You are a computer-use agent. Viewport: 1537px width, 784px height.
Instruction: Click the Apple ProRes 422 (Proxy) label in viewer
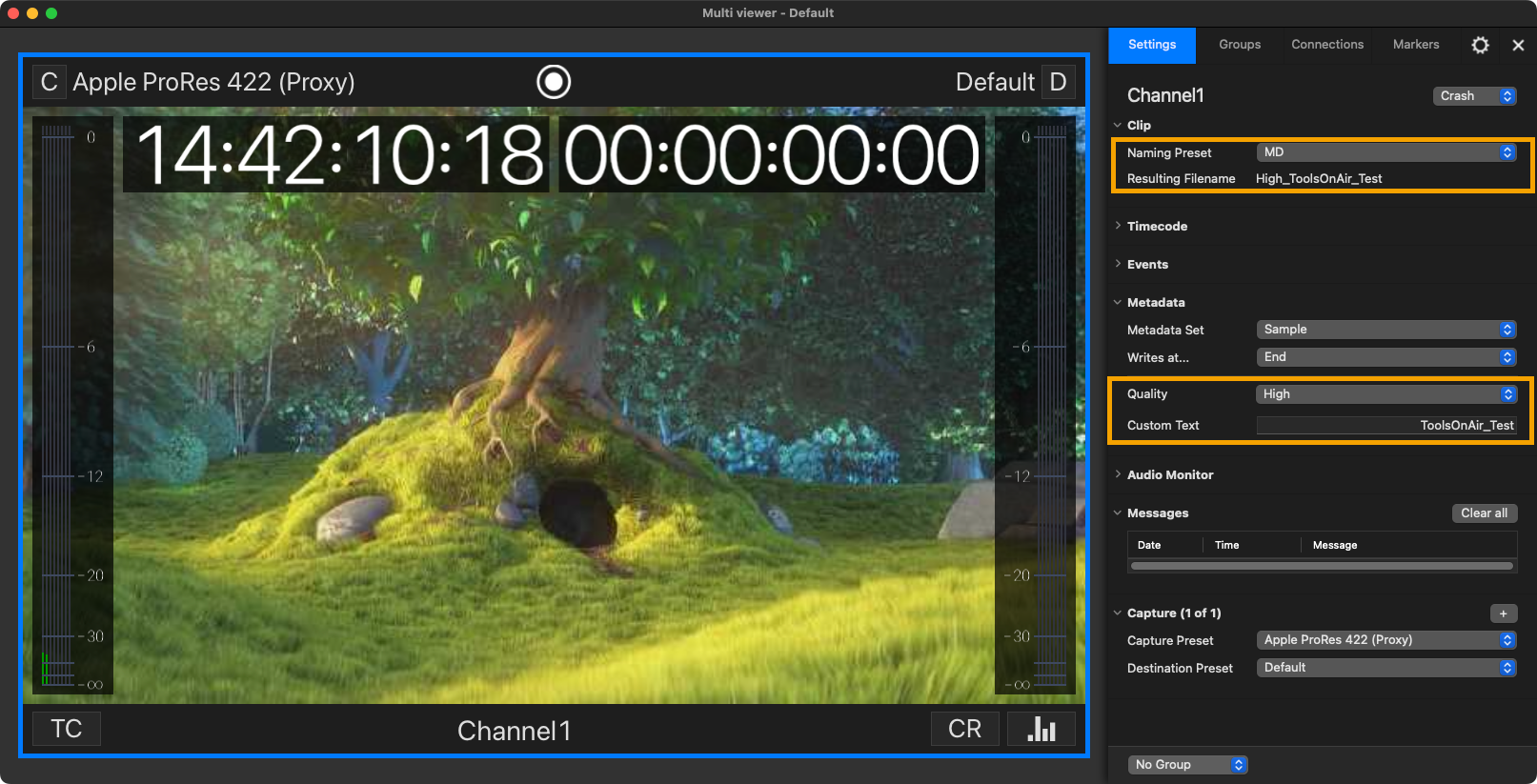pos(214,82)
